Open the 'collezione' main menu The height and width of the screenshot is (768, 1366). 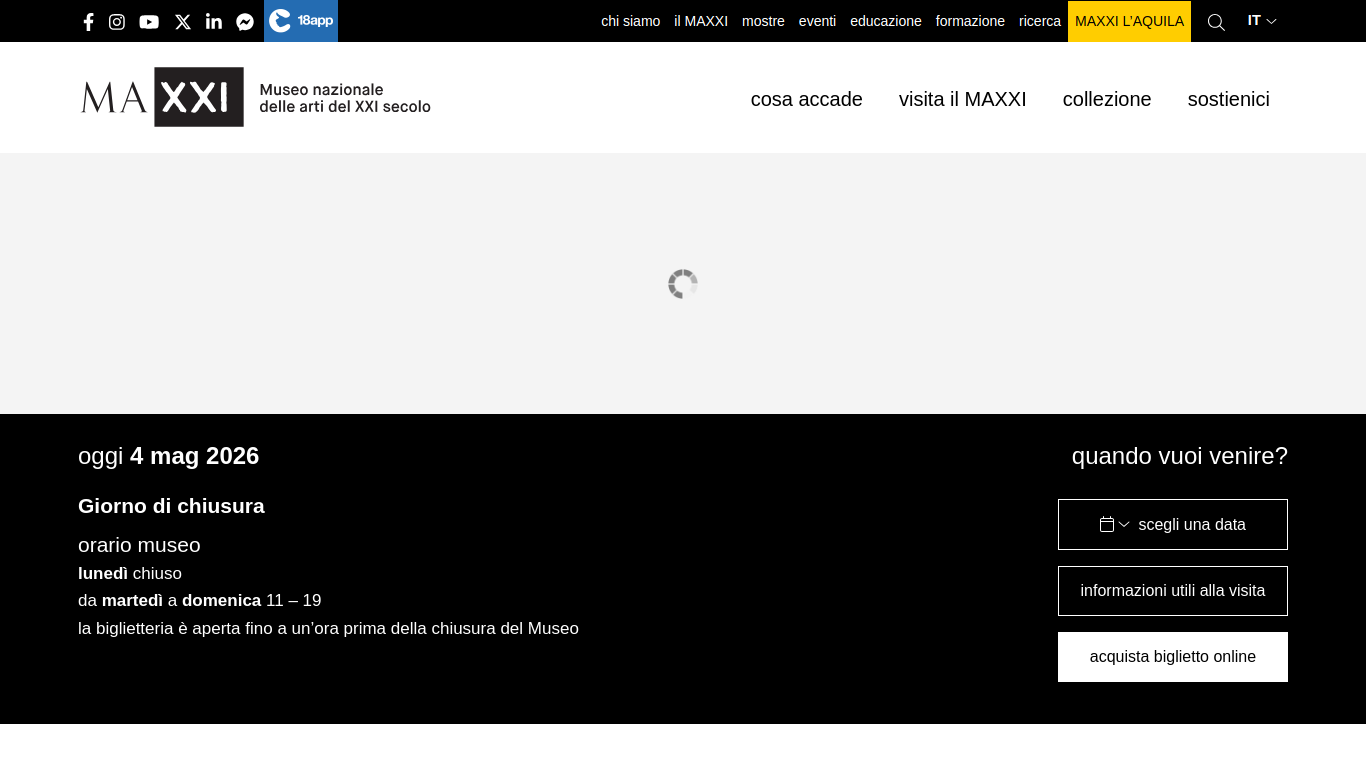click(x=1107, y=99)
